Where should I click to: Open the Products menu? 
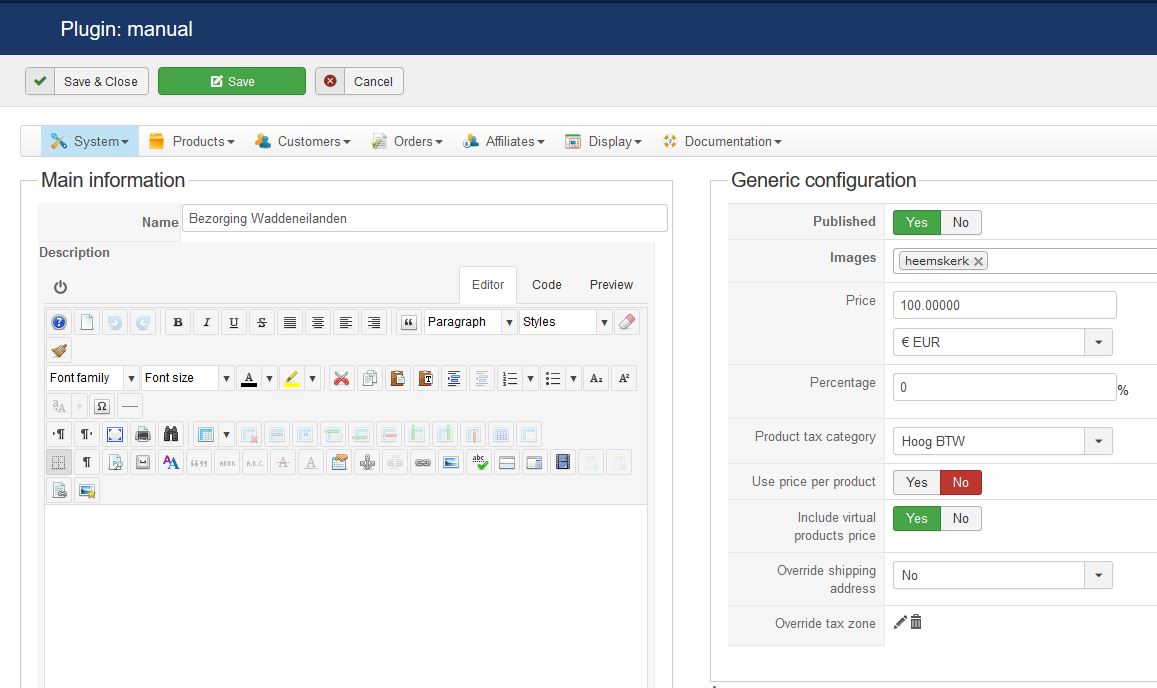coord(192,141)
